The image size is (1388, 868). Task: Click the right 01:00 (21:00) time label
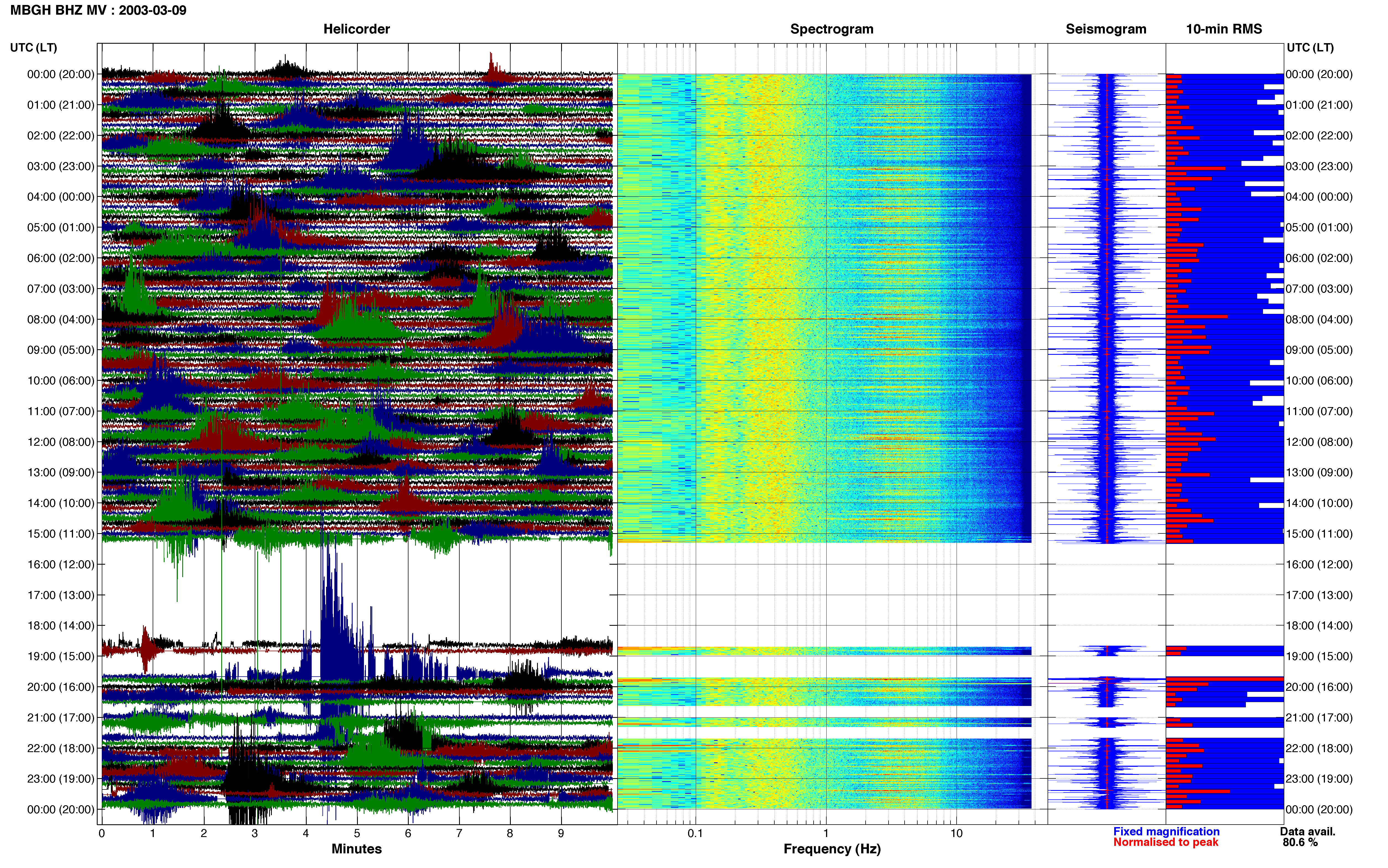[1319, 105]
